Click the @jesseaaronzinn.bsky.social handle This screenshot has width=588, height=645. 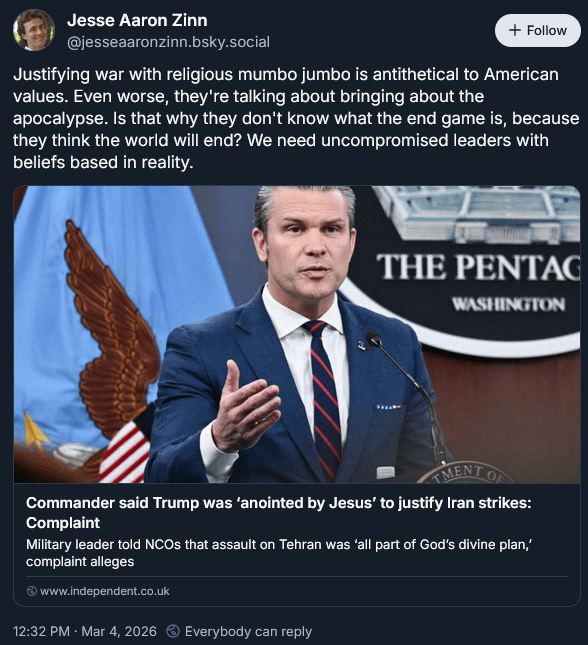click(168, 42)
